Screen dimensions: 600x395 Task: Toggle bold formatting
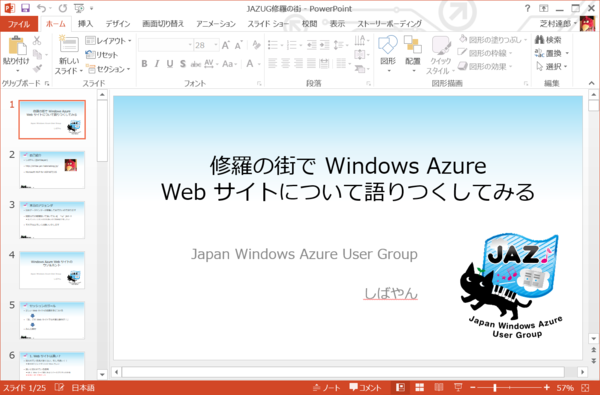144,64
